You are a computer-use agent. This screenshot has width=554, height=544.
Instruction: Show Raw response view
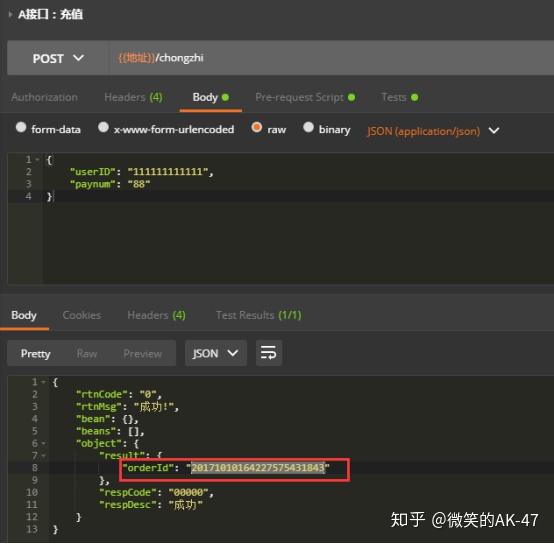[87, 354]
